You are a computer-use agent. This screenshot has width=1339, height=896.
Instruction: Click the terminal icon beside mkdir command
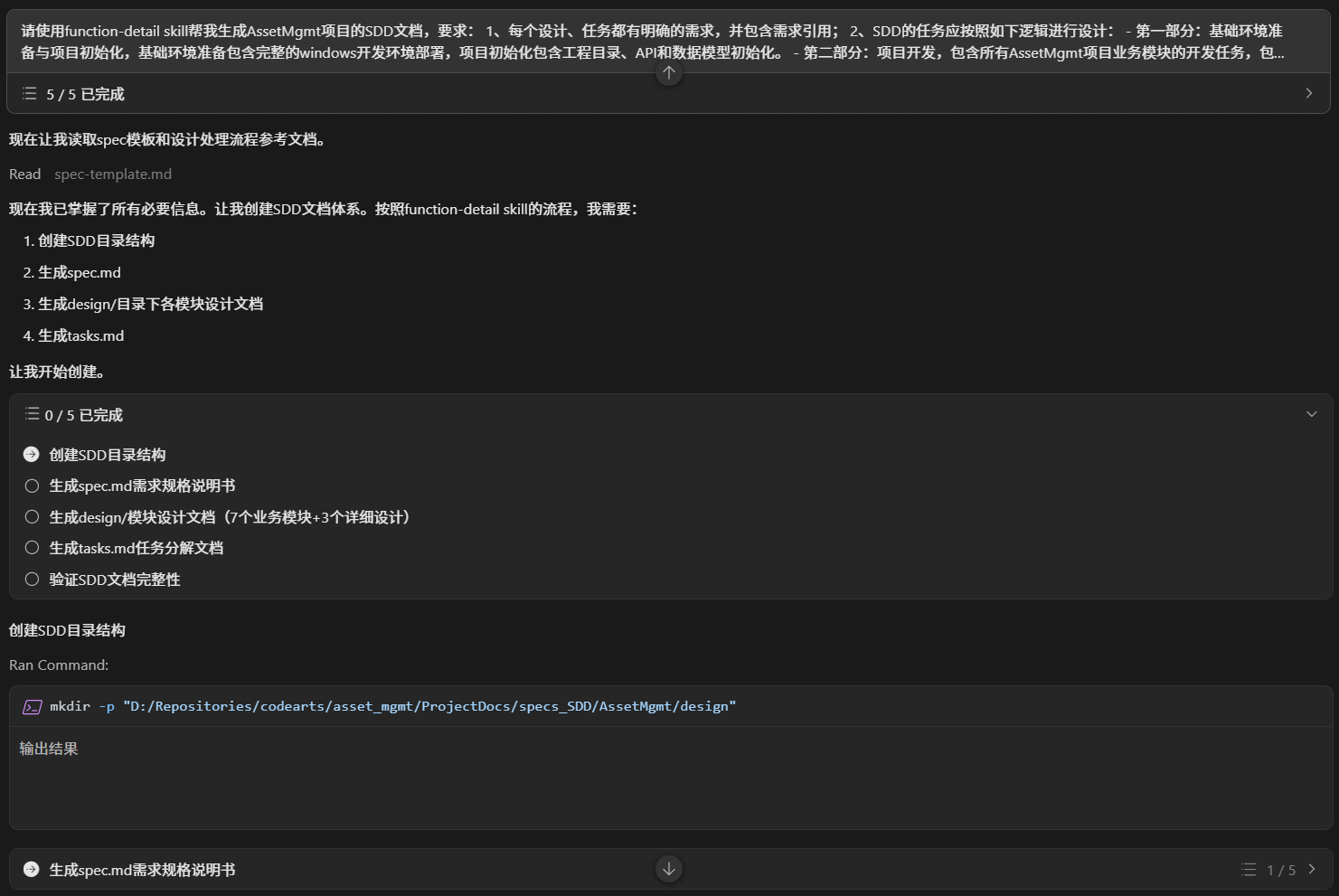(33, 706)
